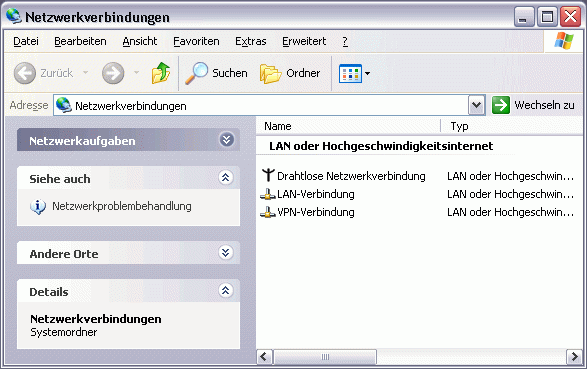Open the Favoriten menu

pos(196,41)
